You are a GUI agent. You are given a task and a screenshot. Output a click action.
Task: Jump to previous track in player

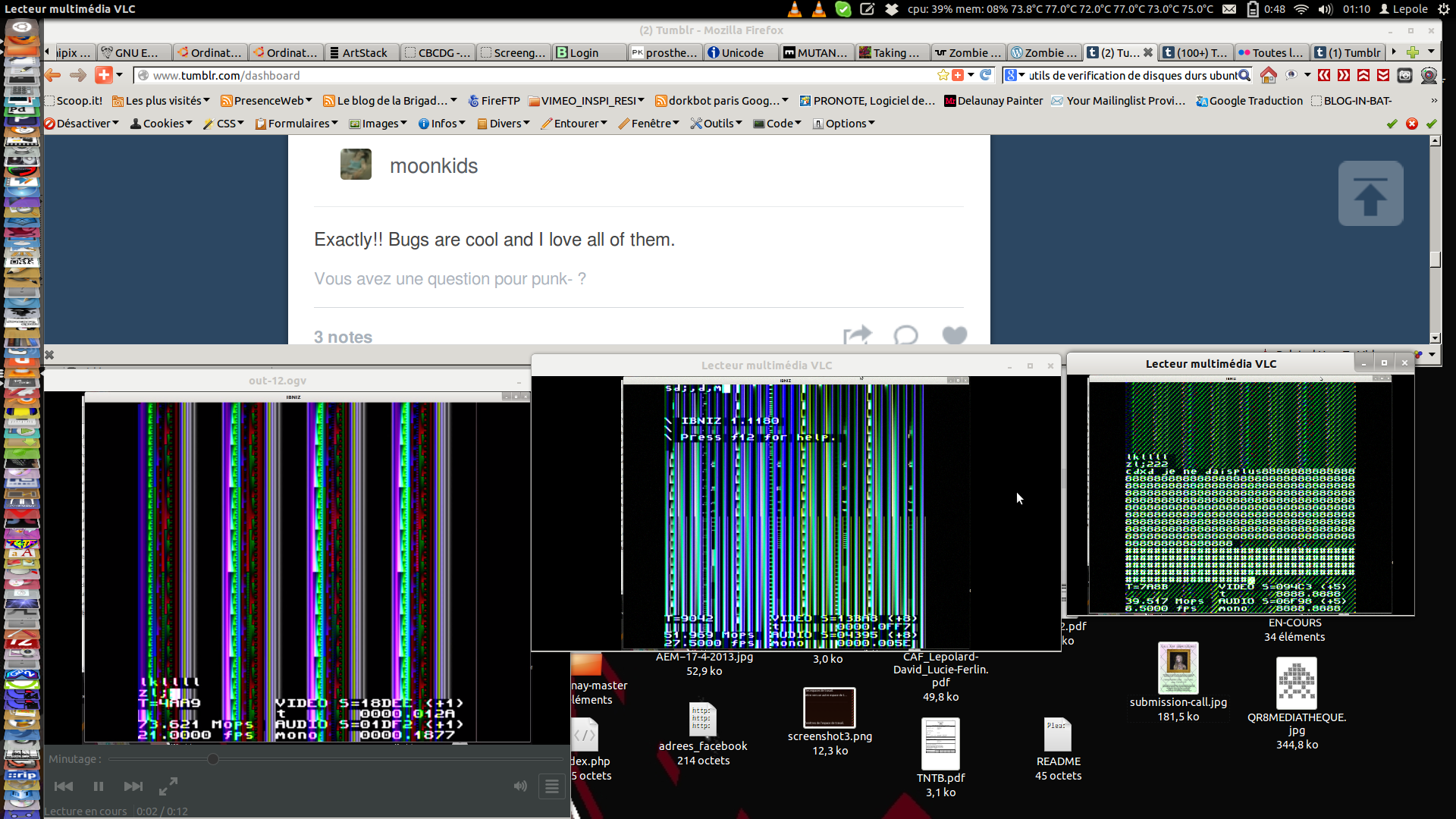coord(64,786)
